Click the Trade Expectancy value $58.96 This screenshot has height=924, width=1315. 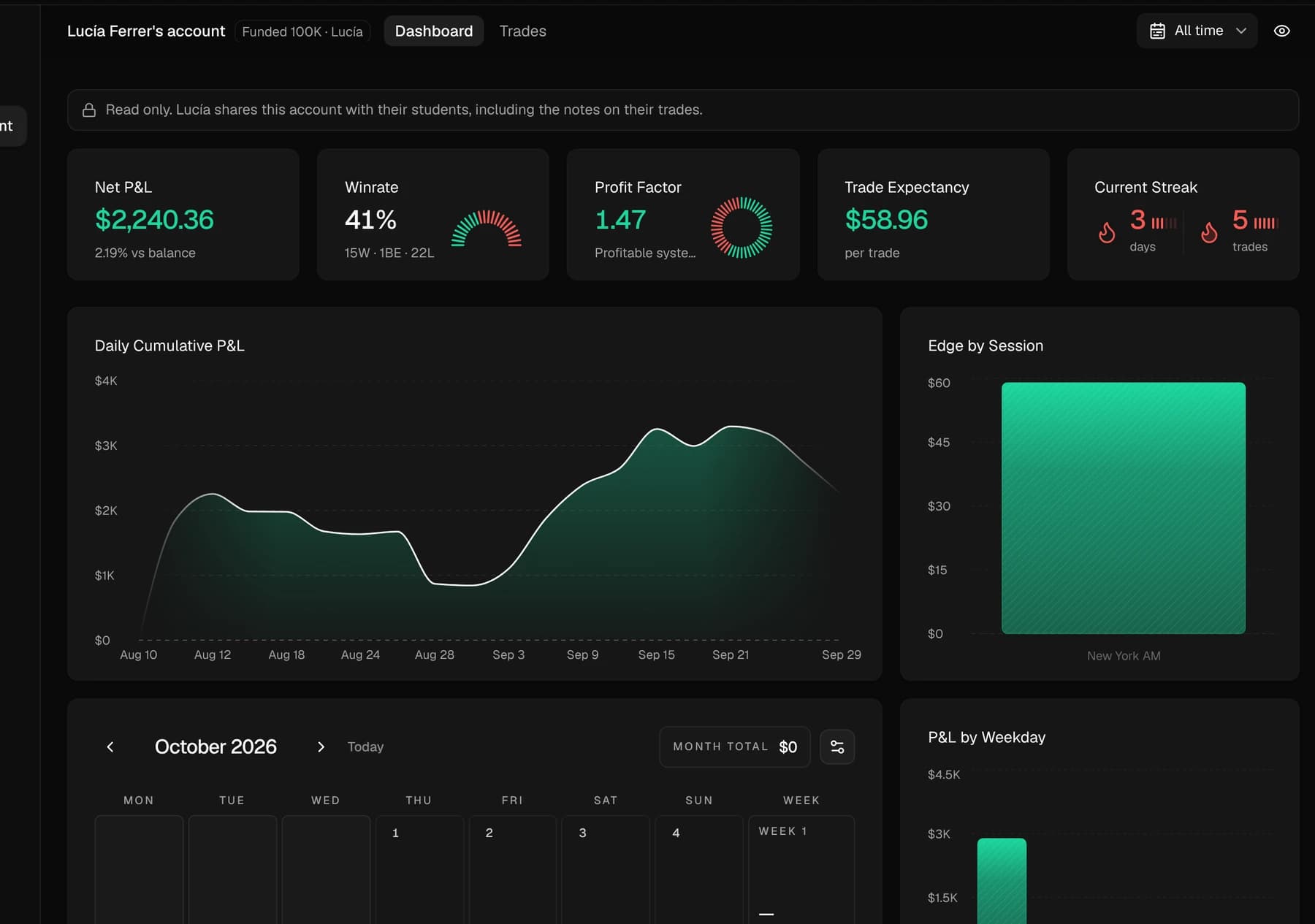tap(886, 220)
